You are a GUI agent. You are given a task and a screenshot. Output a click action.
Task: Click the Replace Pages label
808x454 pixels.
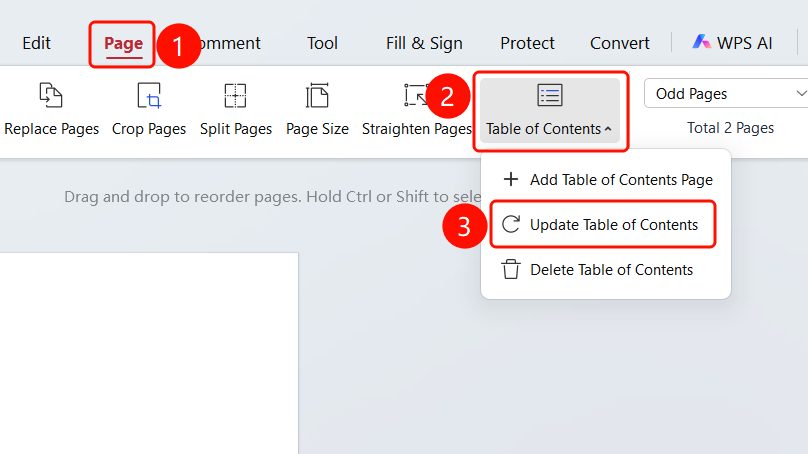(x=52, y=129)
